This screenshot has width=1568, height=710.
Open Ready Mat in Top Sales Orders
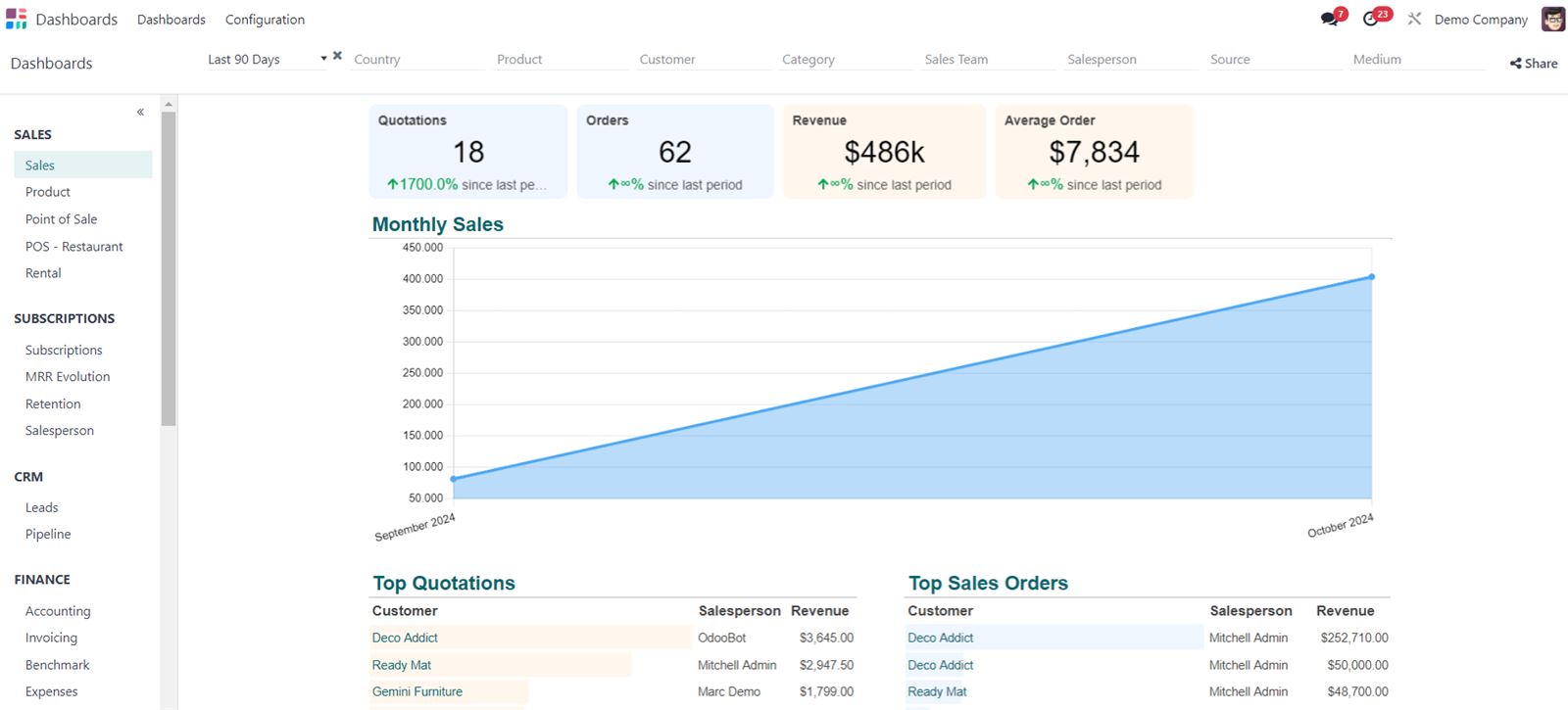coord(937,691)
